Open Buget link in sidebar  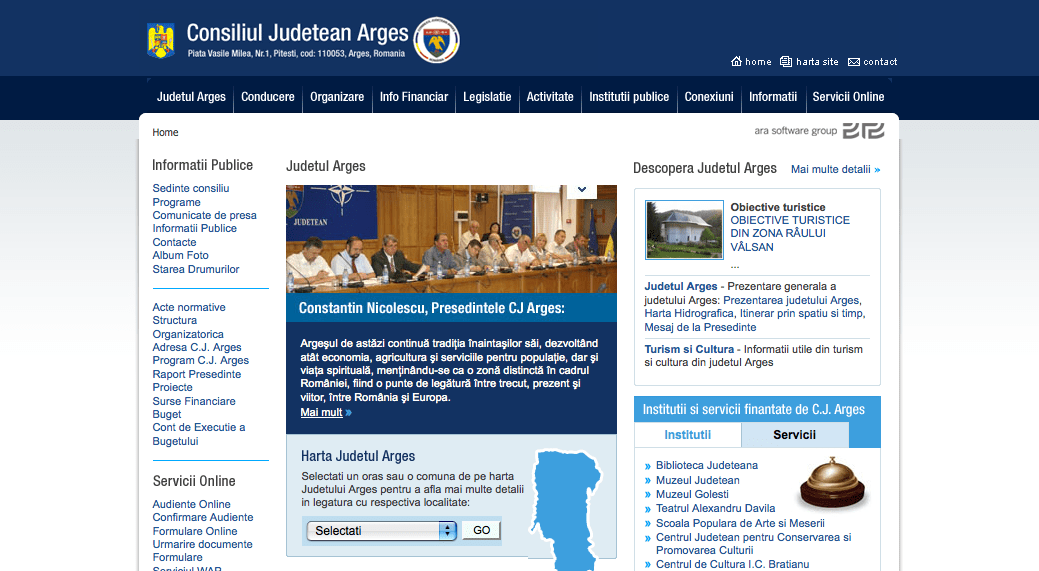(x=167, y=415)
